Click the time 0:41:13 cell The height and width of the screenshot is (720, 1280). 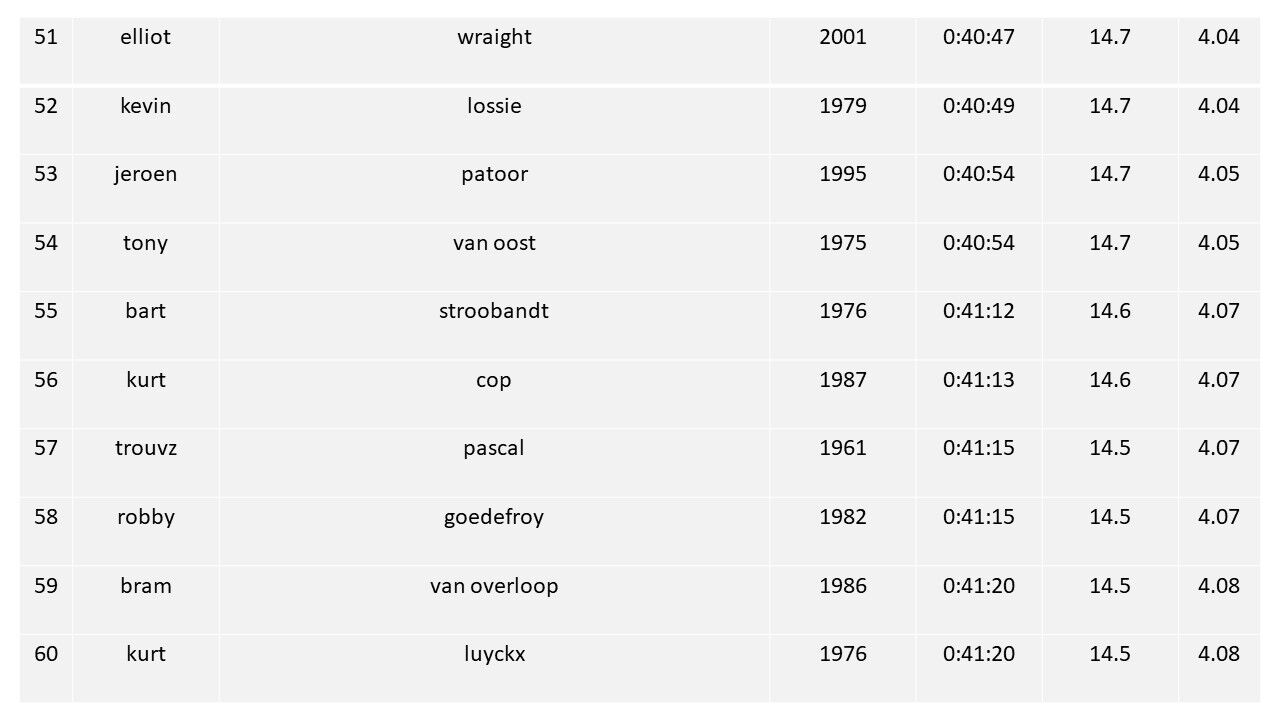978,380
